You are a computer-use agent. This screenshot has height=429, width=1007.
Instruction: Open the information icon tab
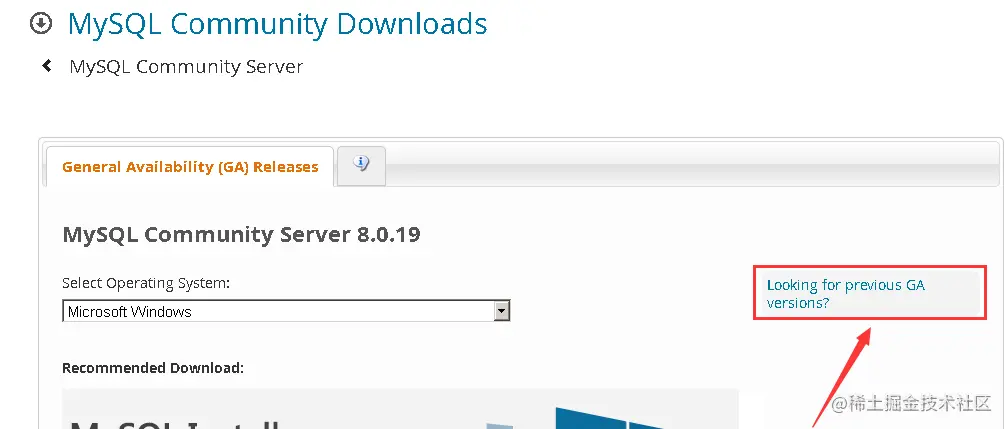pos(361,165)
